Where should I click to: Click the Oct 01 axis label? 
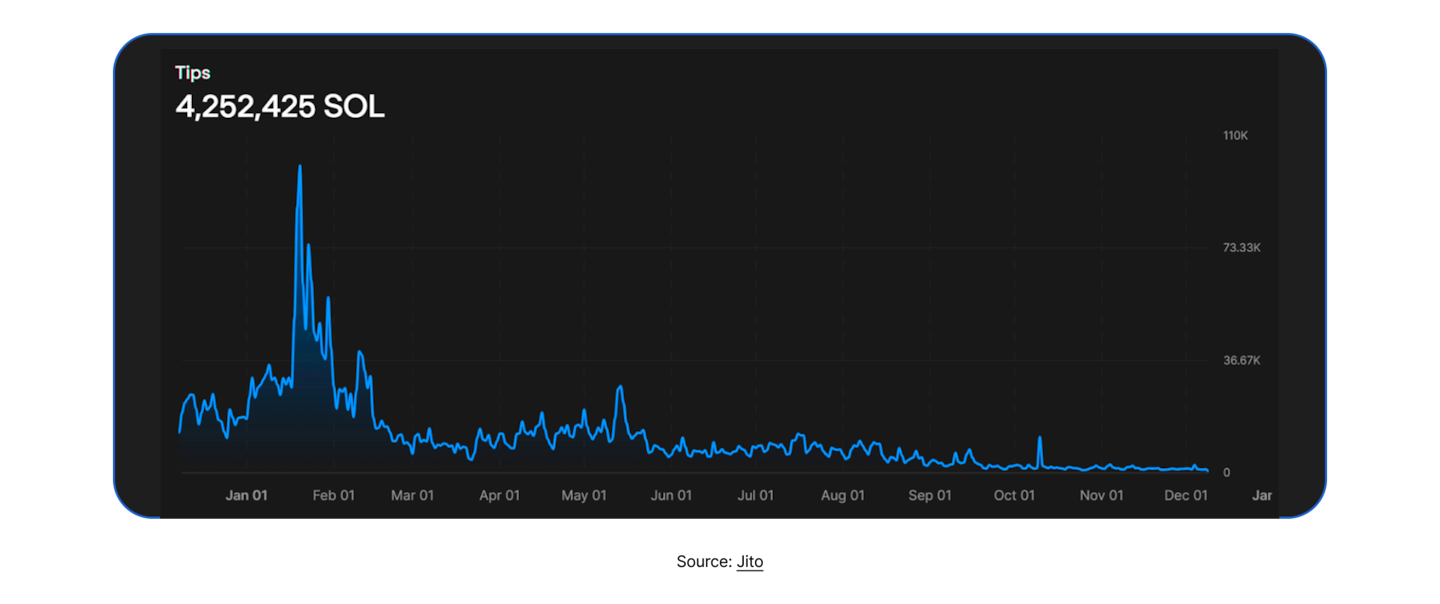[x=1013, y=495]
